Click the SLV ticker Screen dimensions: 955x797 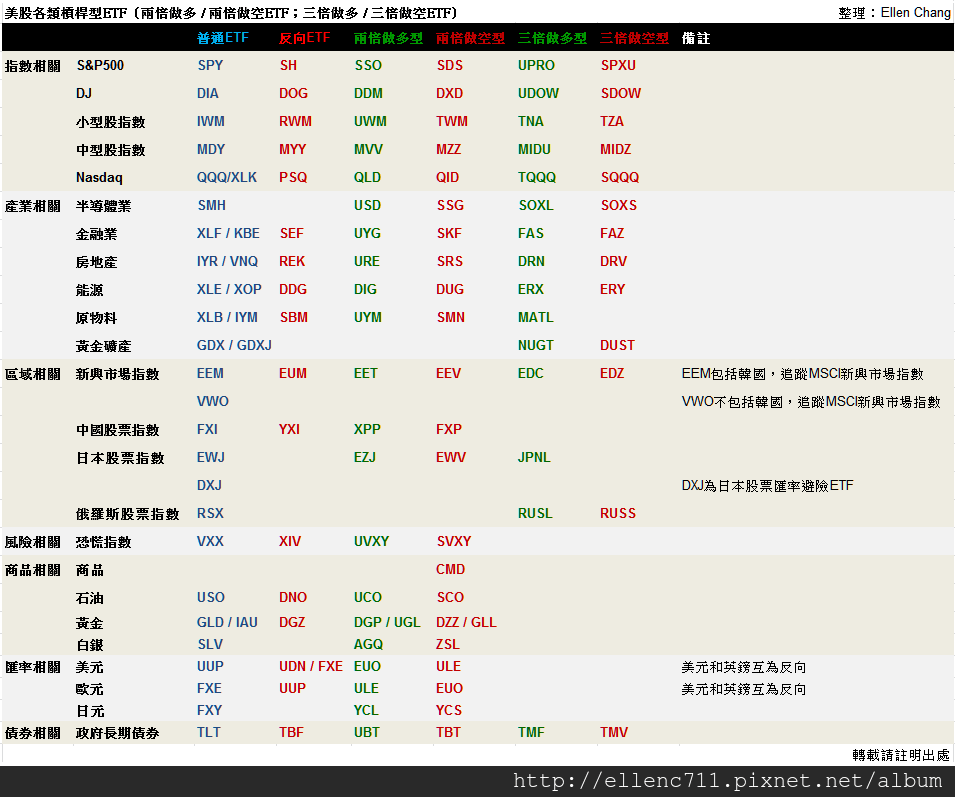pos(210,644)
